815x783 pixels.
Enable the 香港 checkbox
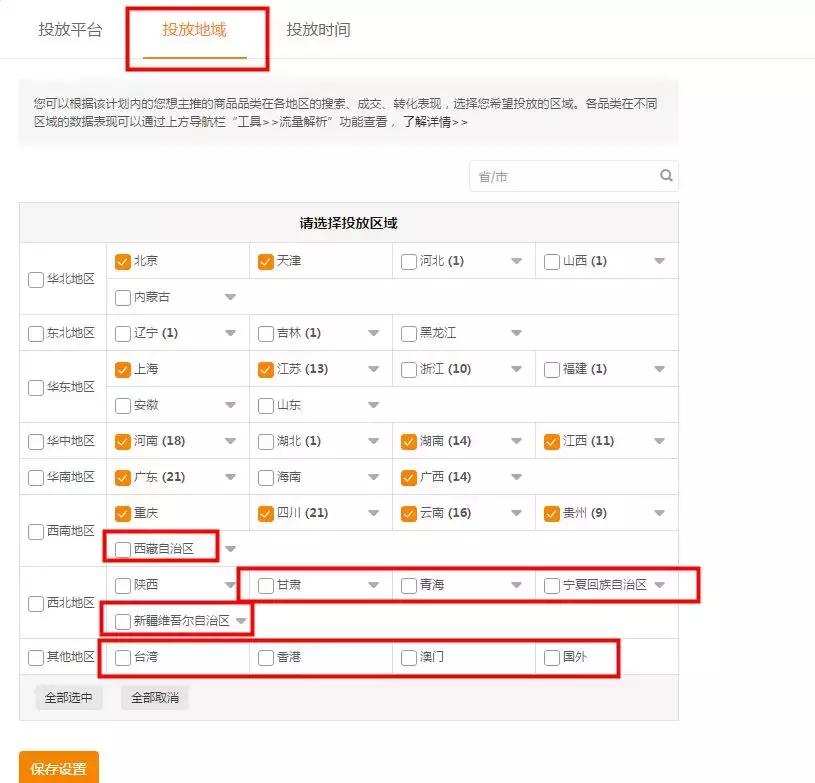point(264,655)
